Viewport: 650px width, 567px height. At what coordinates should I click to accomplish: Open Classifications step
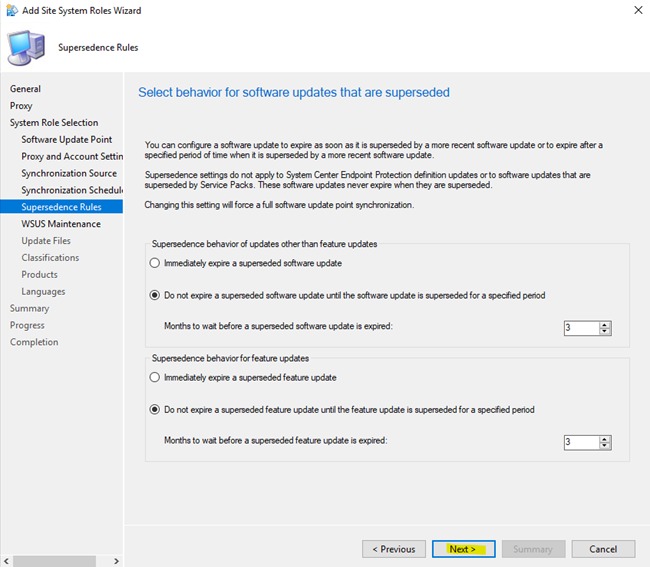[50, 258]
